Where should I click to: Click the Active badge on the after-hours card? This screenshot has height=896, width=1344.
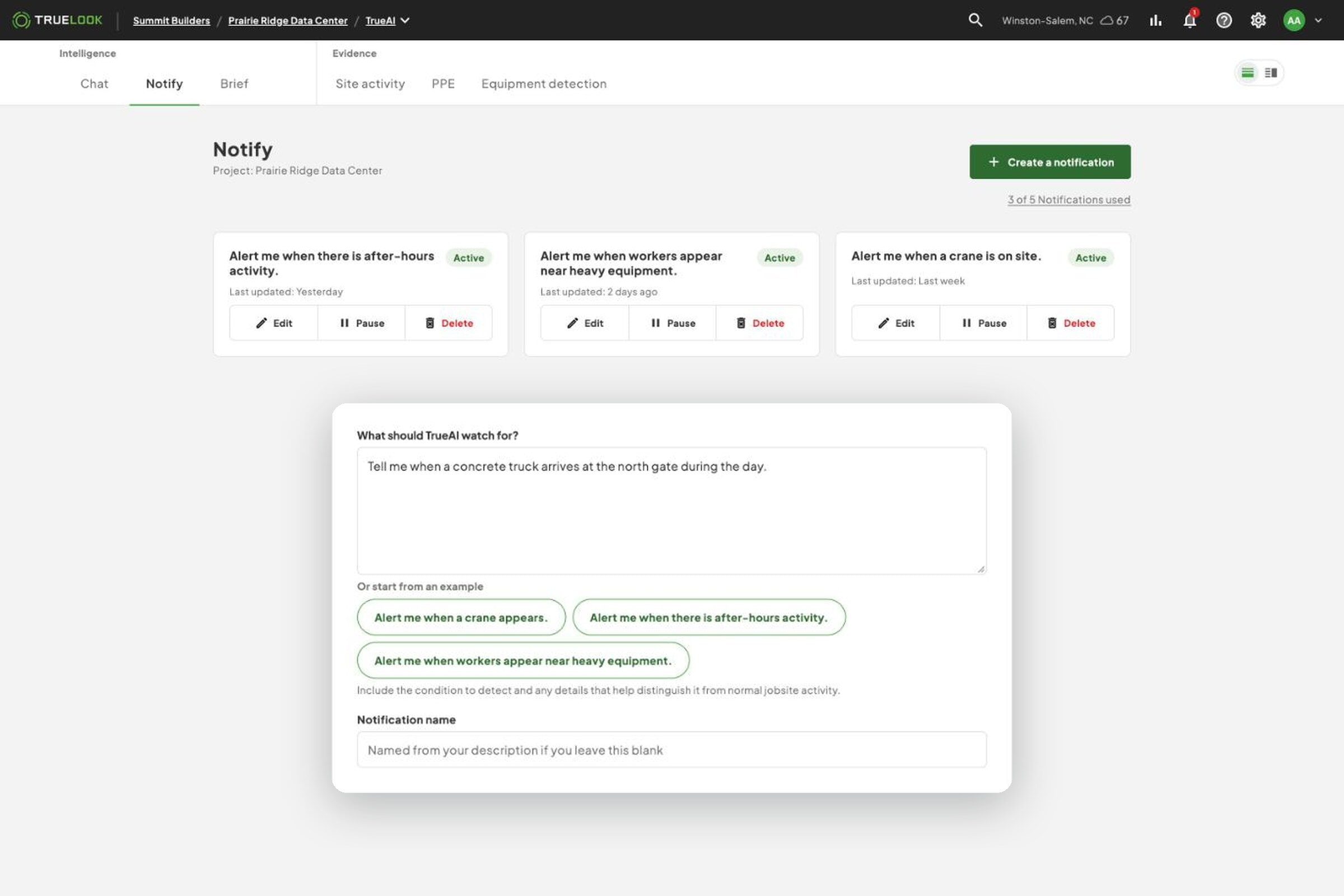[469, 258]
